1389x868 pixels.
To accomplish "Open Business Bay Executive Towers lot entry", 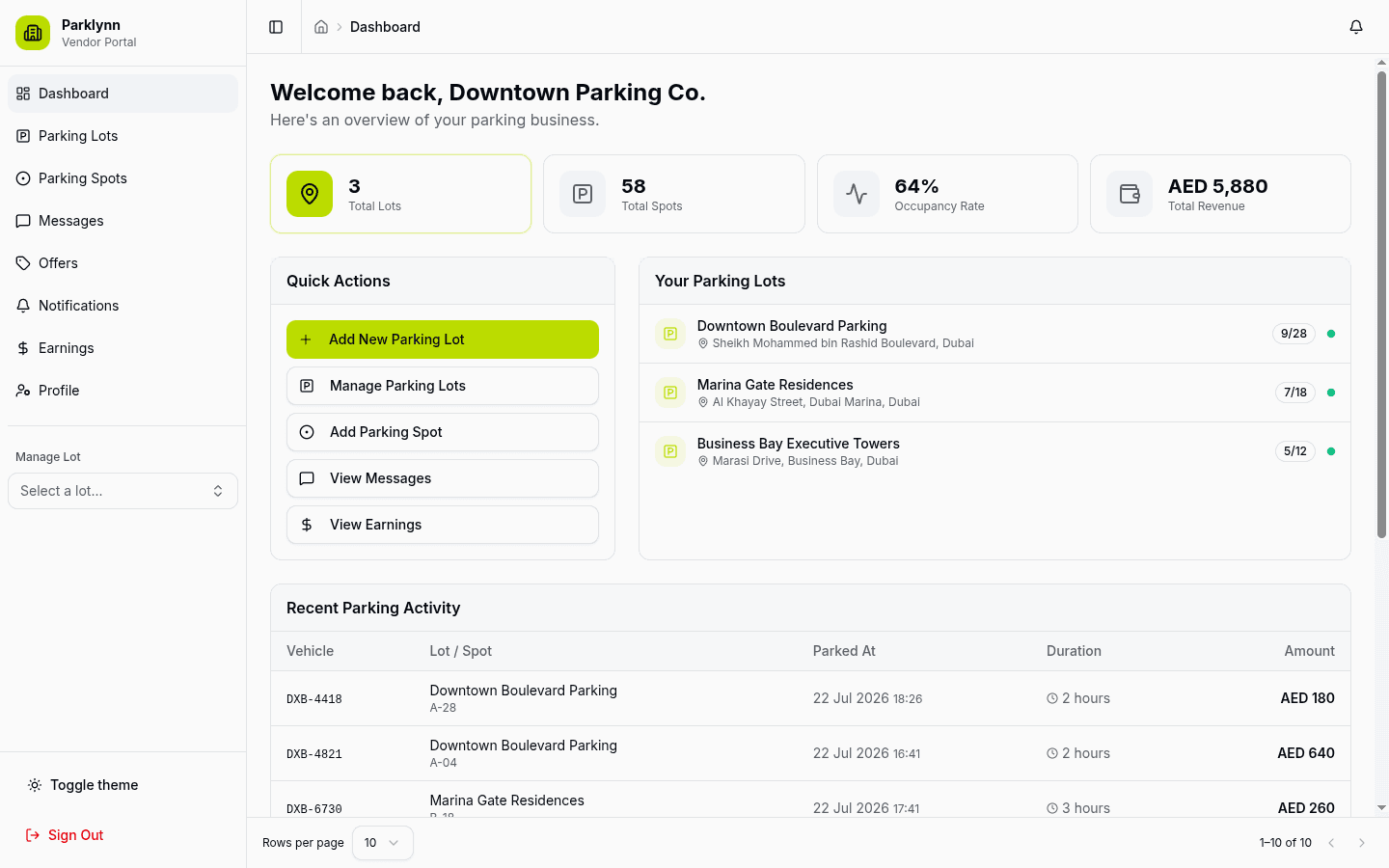I will point(994,451).
